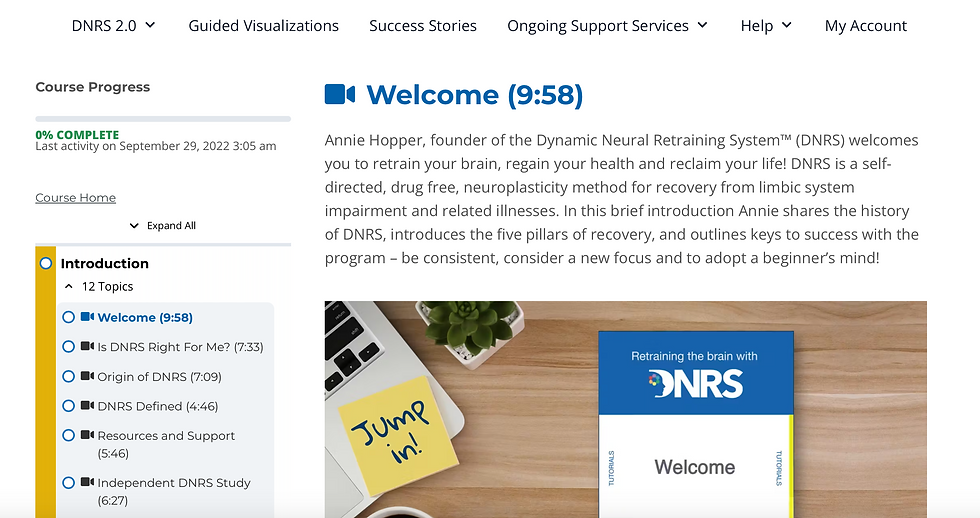Click the Welcome (9:58) page title
980x518 pixels.
coord(474,95)
